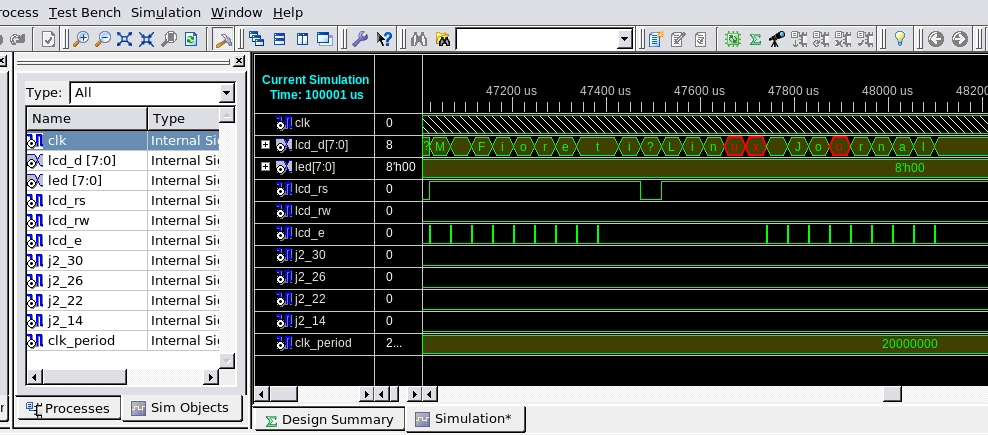Click the Name column header
The height and width of the screenshot is (435, 988).
85,118
